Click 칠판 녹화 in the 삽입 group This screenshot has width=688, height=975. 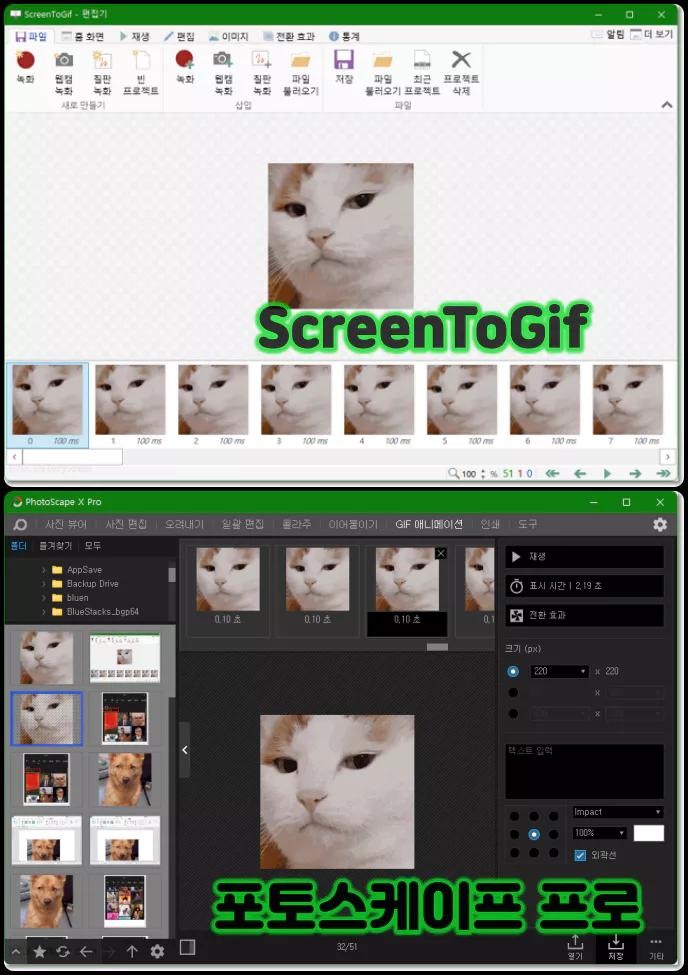point(262,72)
